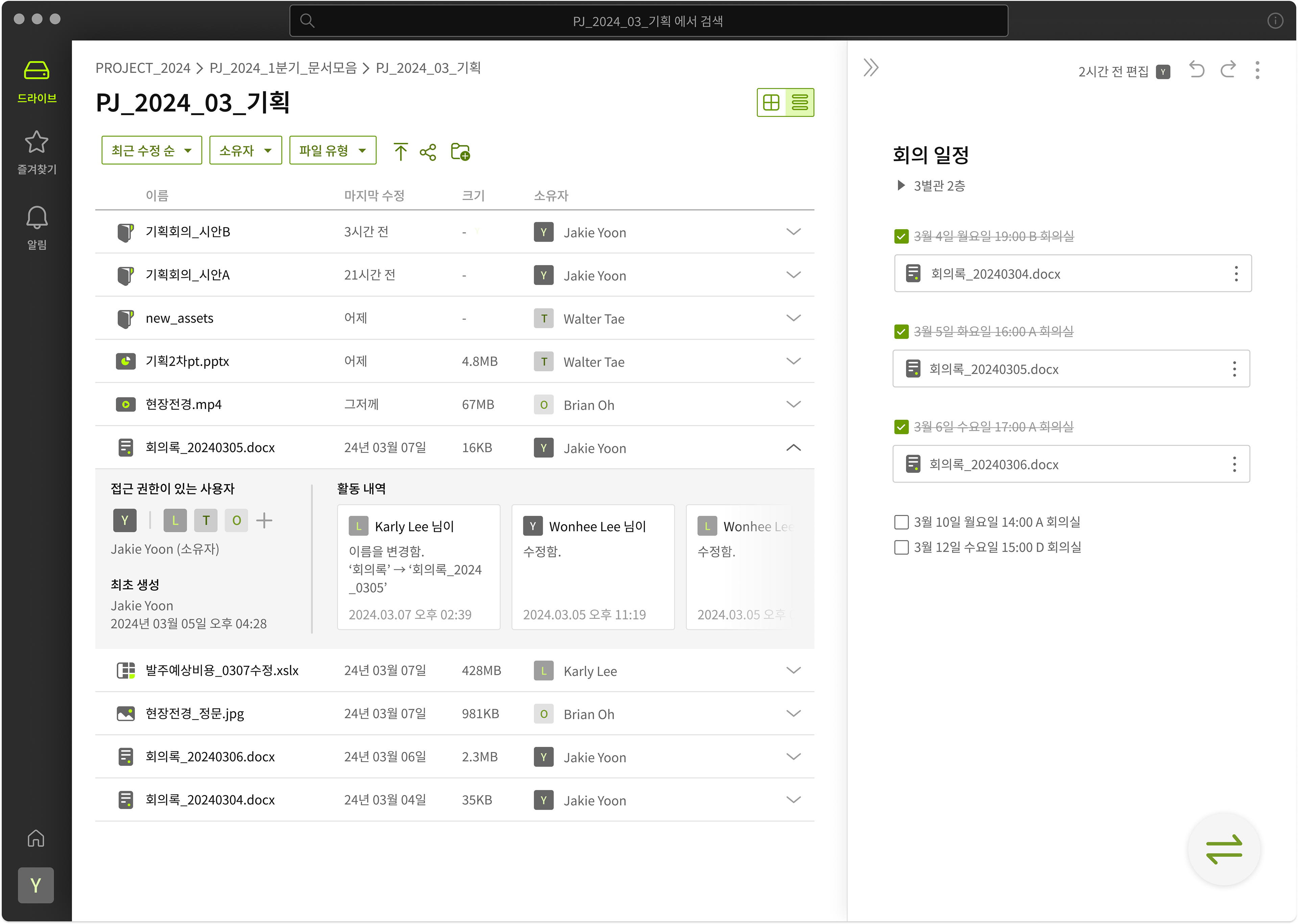Click the new folder icon
Viewport: 1298px width, 924px height.
pos(460,151)
